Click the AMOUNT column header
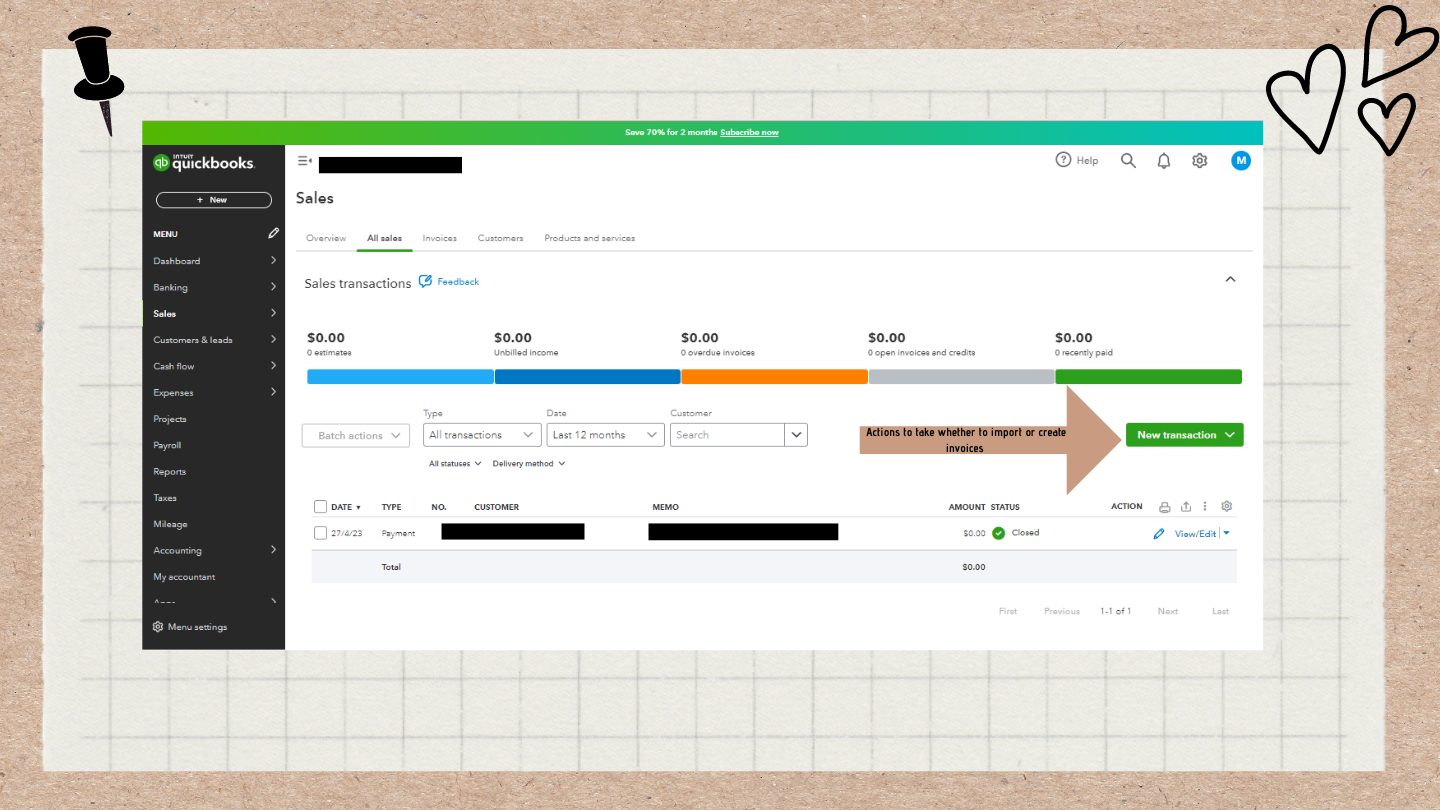The height and width of the screenshot is (810, 1440). [967, 507]
